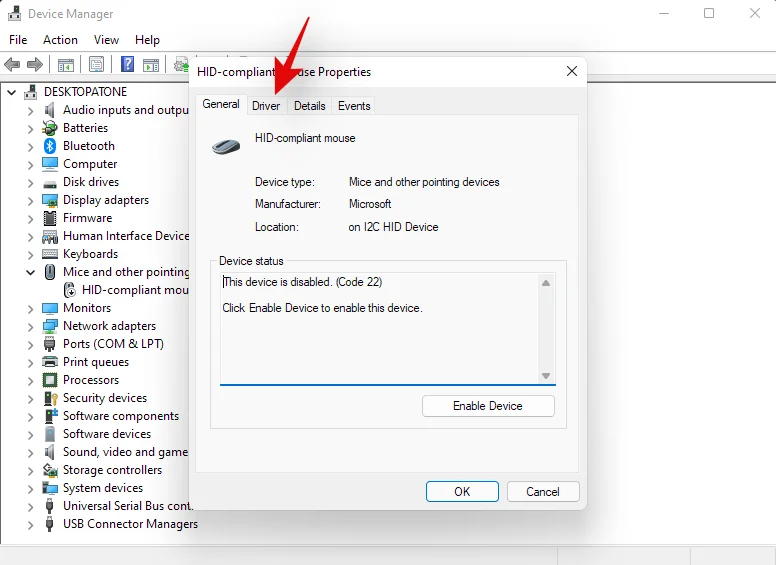This screenshot has width=776, height=565.
Task: Switch to the Events tab
Action: [x=354, y=106]
